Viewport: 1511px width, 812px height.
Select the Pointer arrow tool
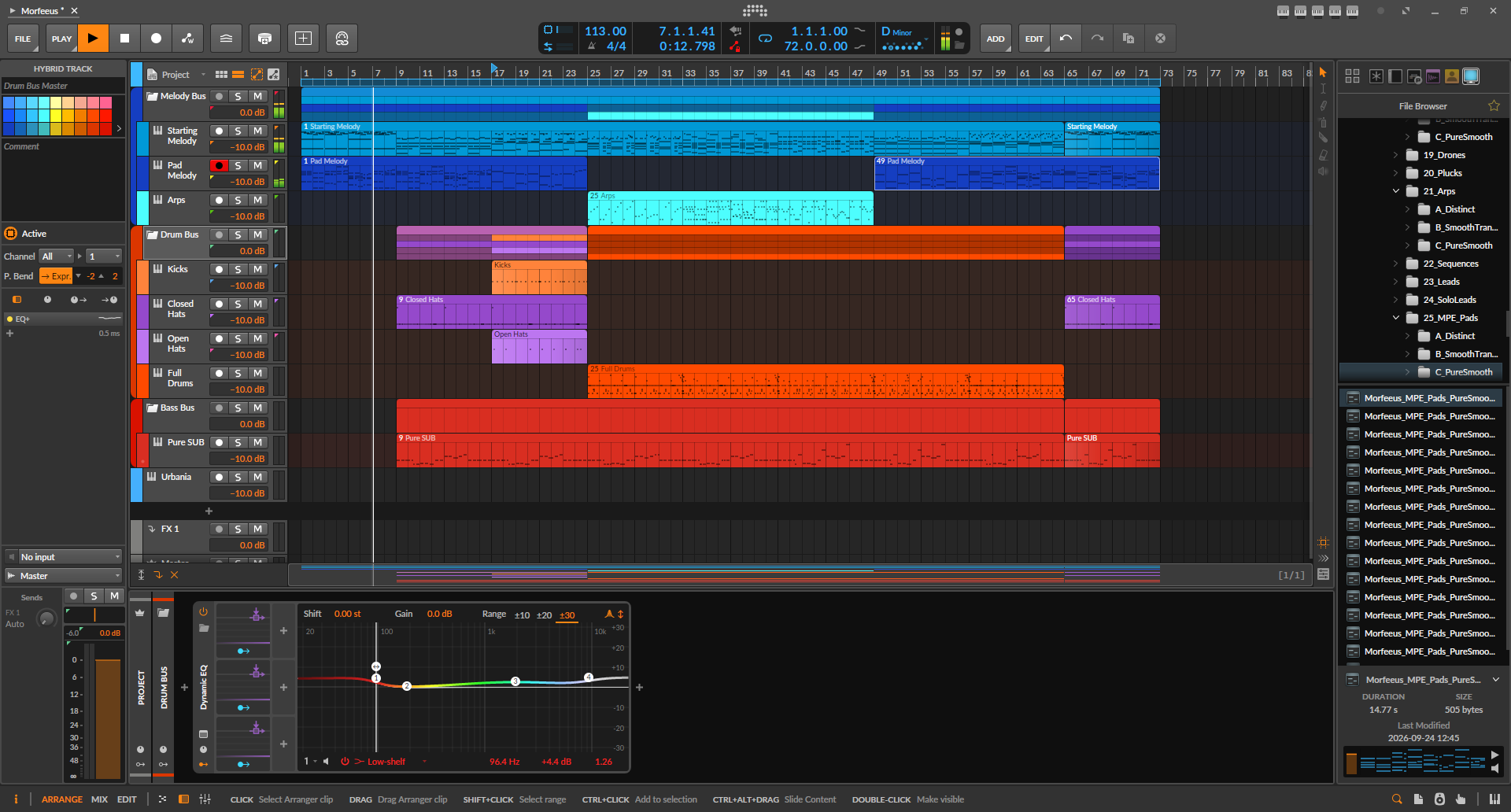tap(1323, 72)
